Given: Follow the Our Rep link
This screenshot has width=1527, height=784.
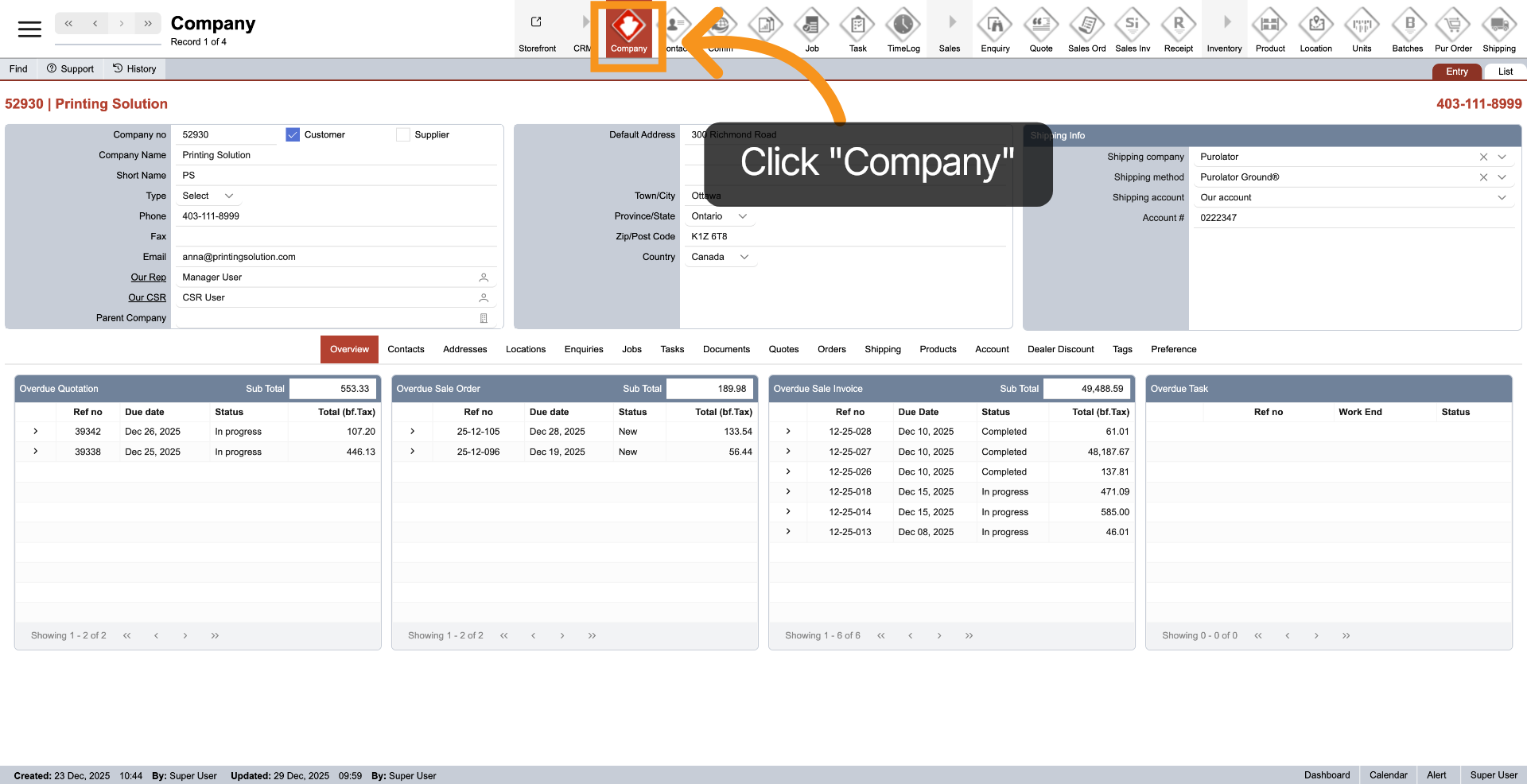Looking at the screenshot, I should pyautogui.click(x=149, y=278).
